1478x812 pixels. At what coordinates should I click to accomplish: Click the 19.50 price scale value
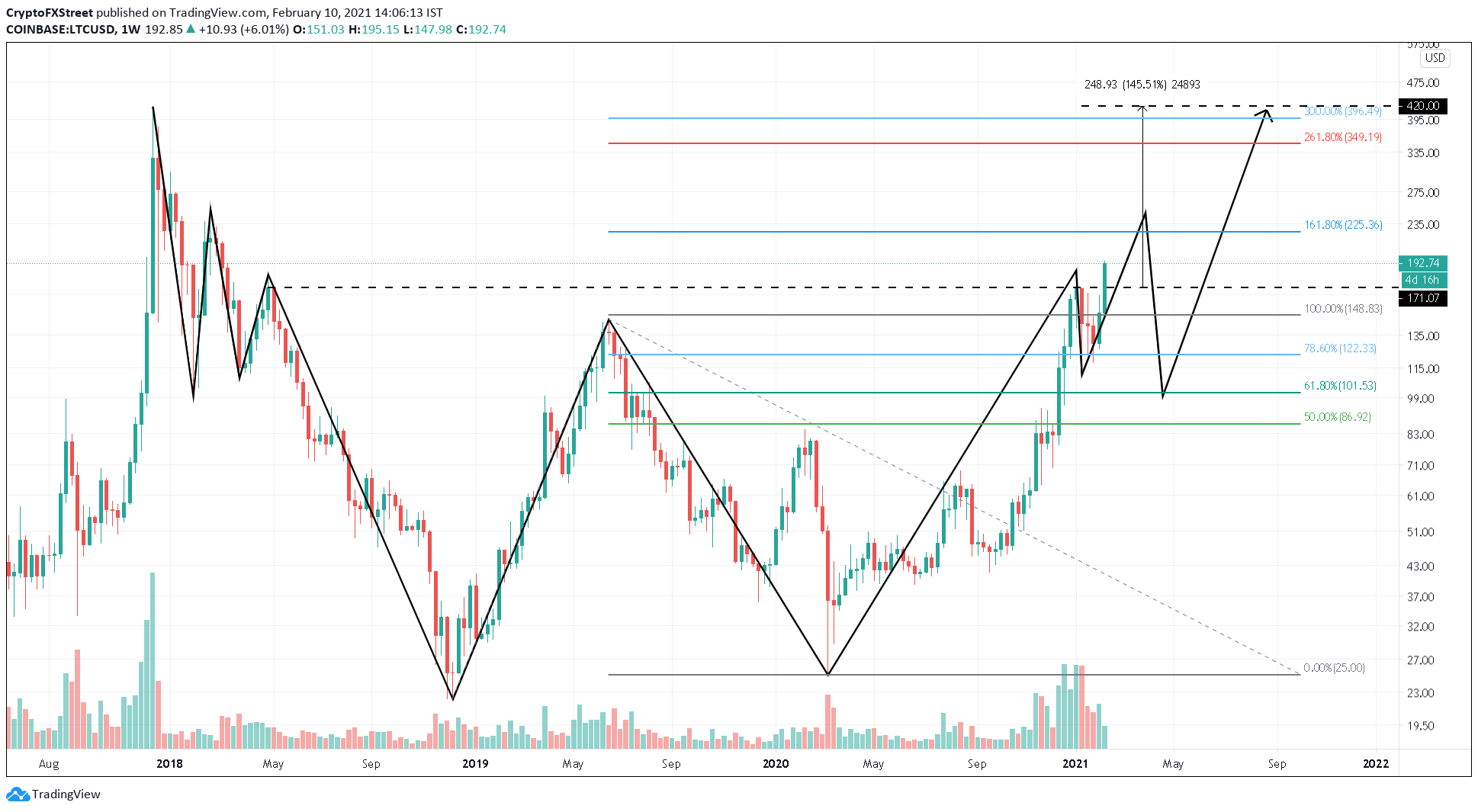1420,726
